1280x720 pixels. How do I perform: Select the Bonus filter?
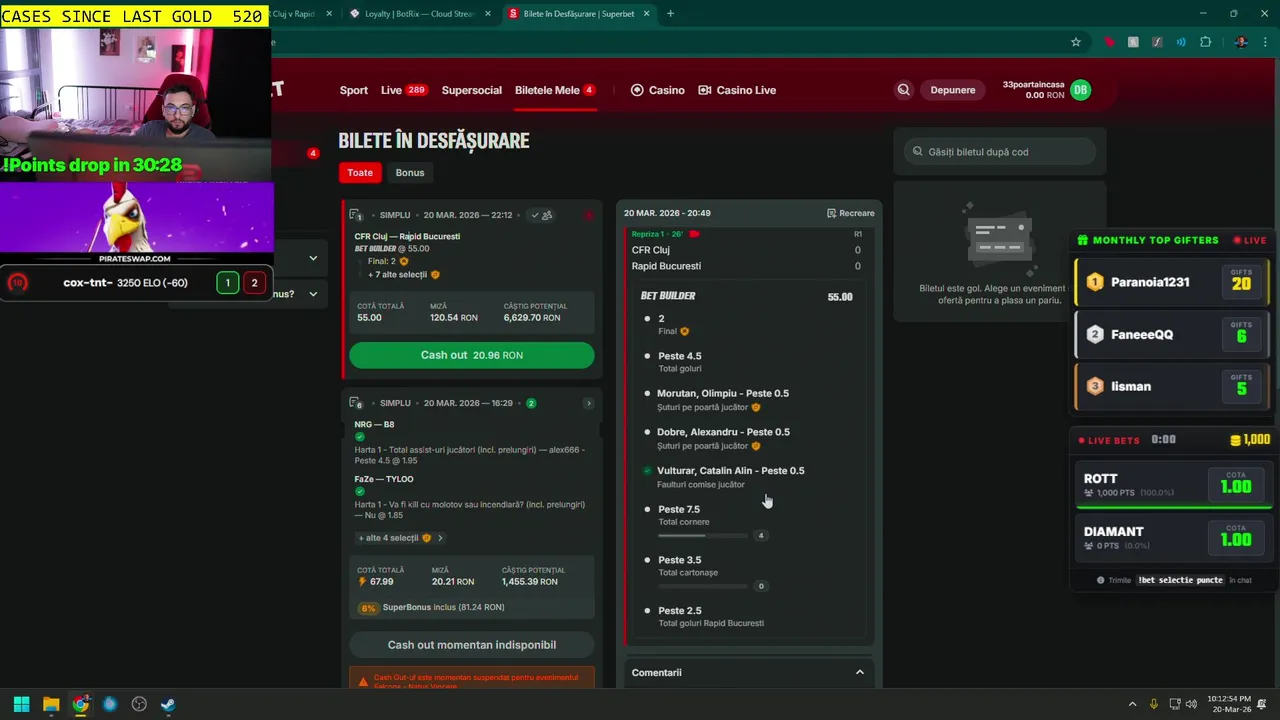[x=410, y=173]
